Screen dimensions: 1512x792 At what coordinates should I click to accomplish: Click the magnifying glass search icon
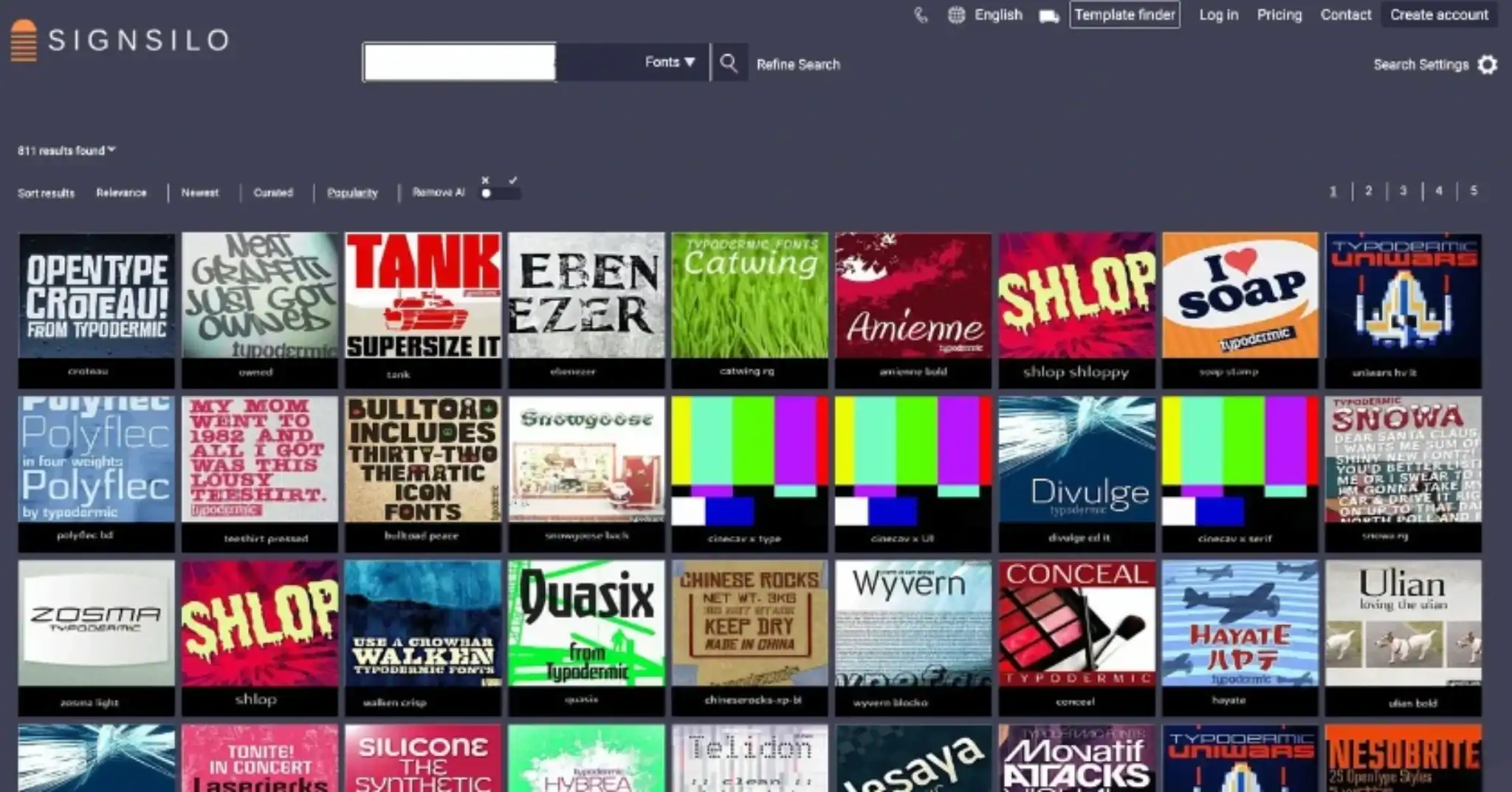pyautogui.click(x=729, y=63)
